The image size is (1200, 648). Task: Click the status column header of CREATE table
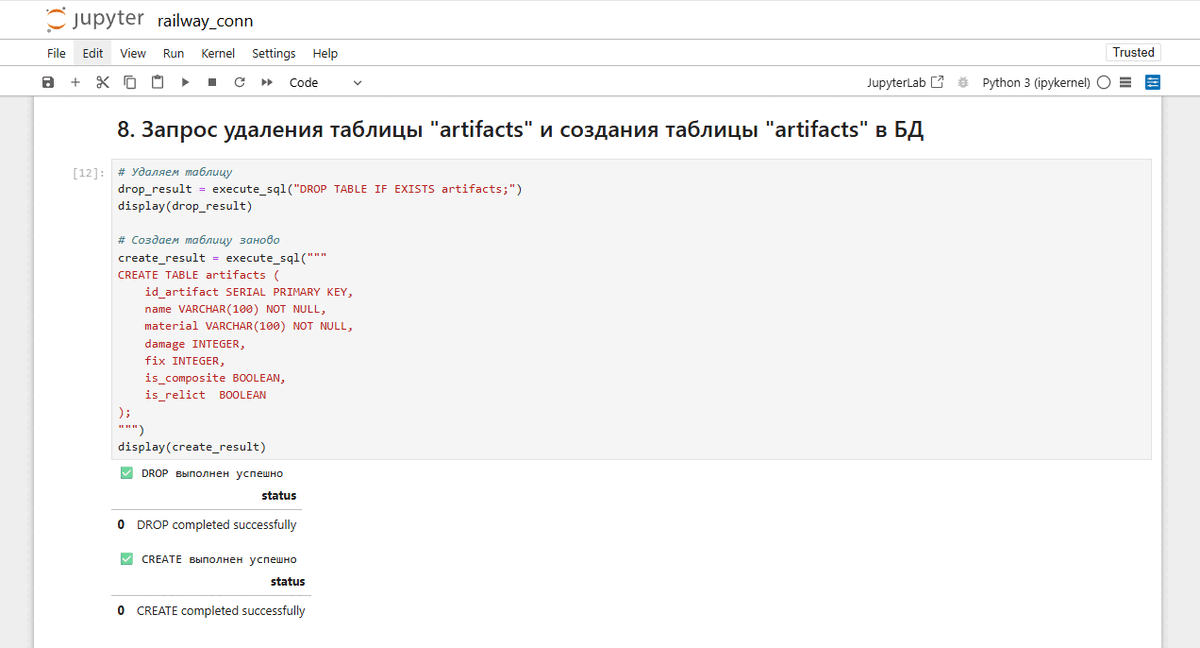tap(288, 581)
